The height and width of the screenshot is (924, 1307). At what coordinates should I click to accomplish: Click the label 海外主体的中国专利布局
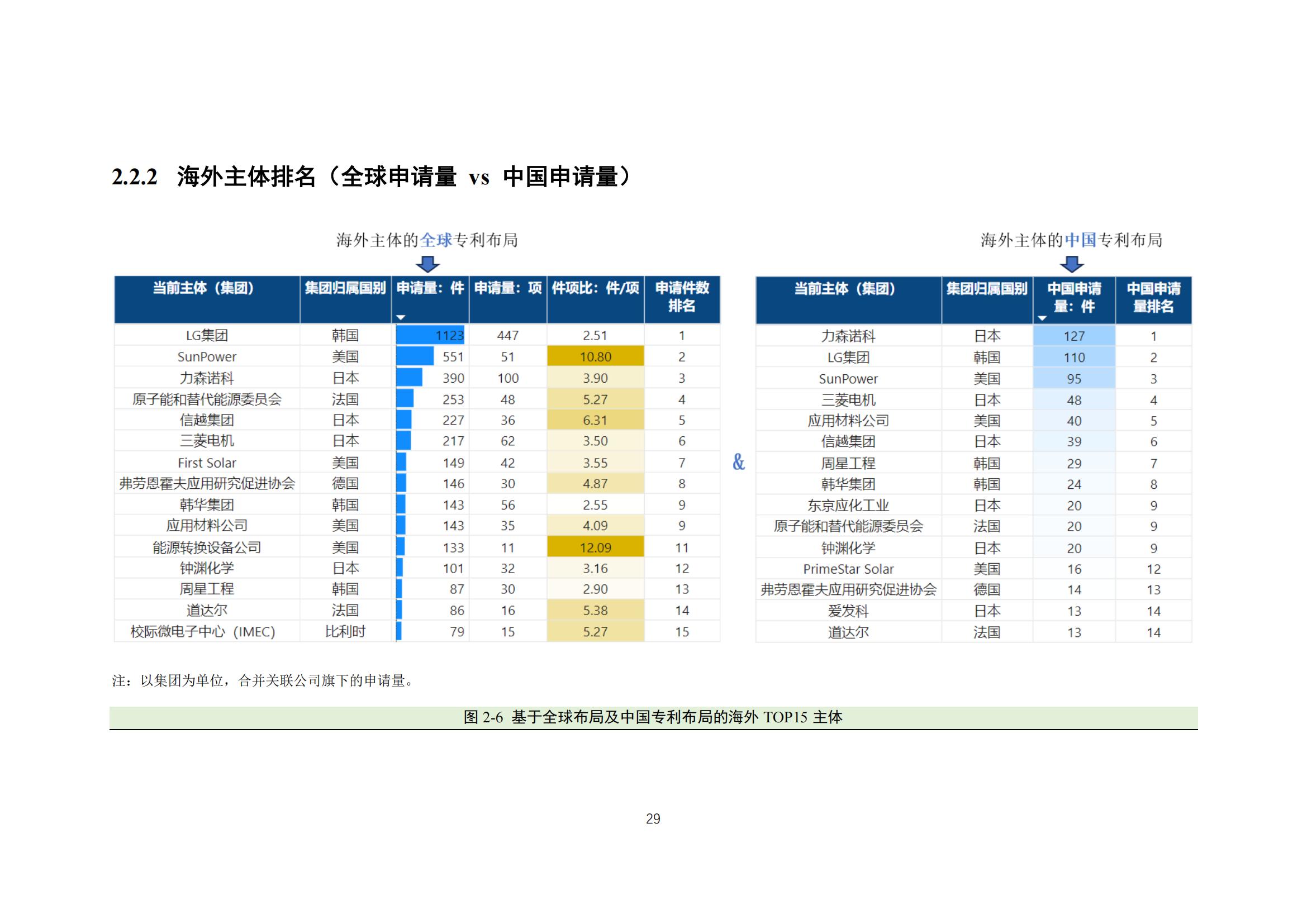click(x=1071, y=240)
